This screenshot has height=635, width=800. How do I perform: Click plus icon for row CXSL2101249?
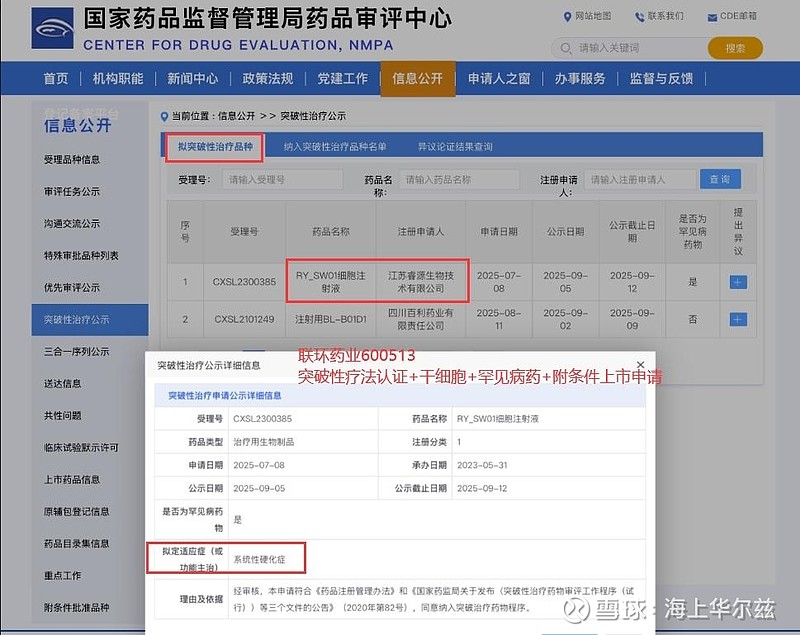pos(738,319)
